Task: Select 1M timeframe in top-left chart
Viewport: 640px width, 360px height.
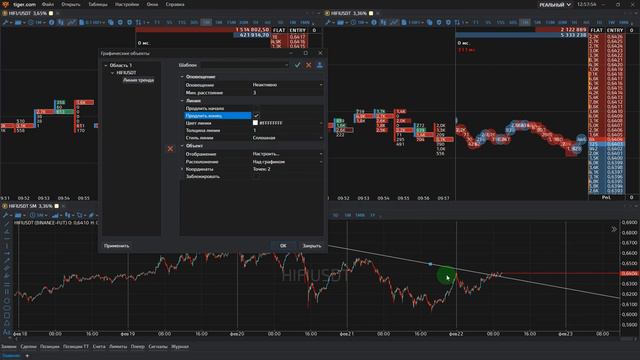Action: [207, 22]
